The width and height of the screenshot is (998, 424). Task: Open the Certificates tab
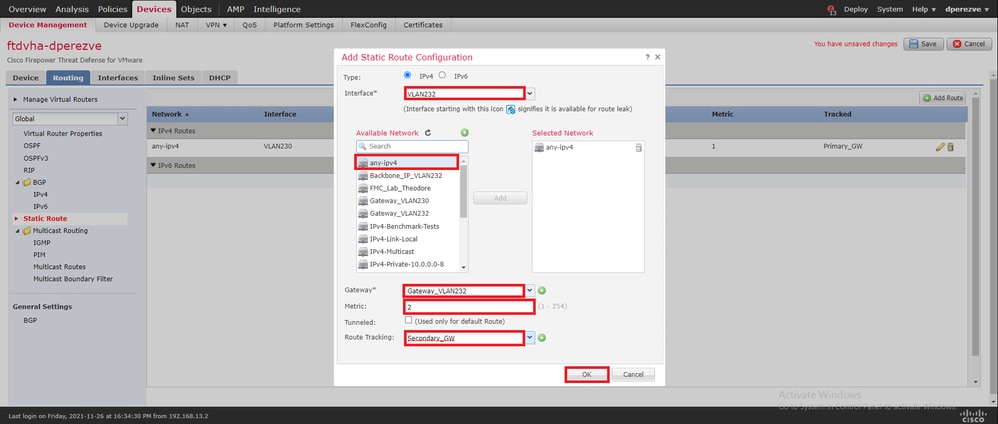tap(423, 25)
